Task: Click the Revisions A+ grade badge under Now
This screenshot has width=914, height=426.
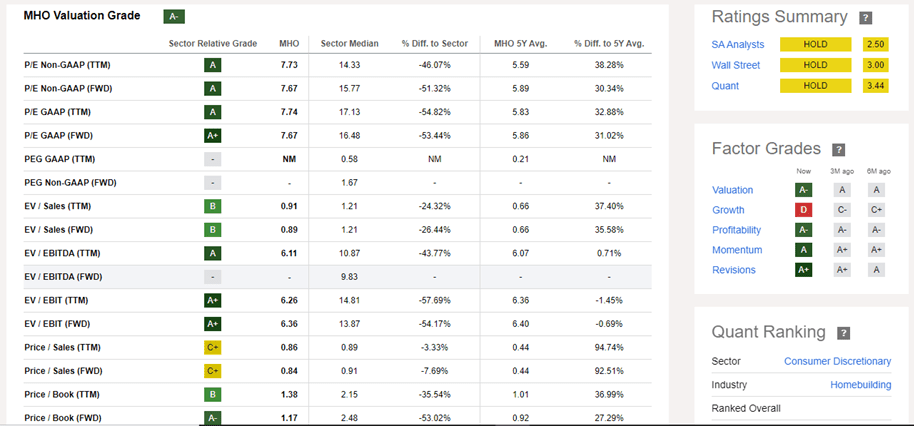Action: tap(804, 270)
